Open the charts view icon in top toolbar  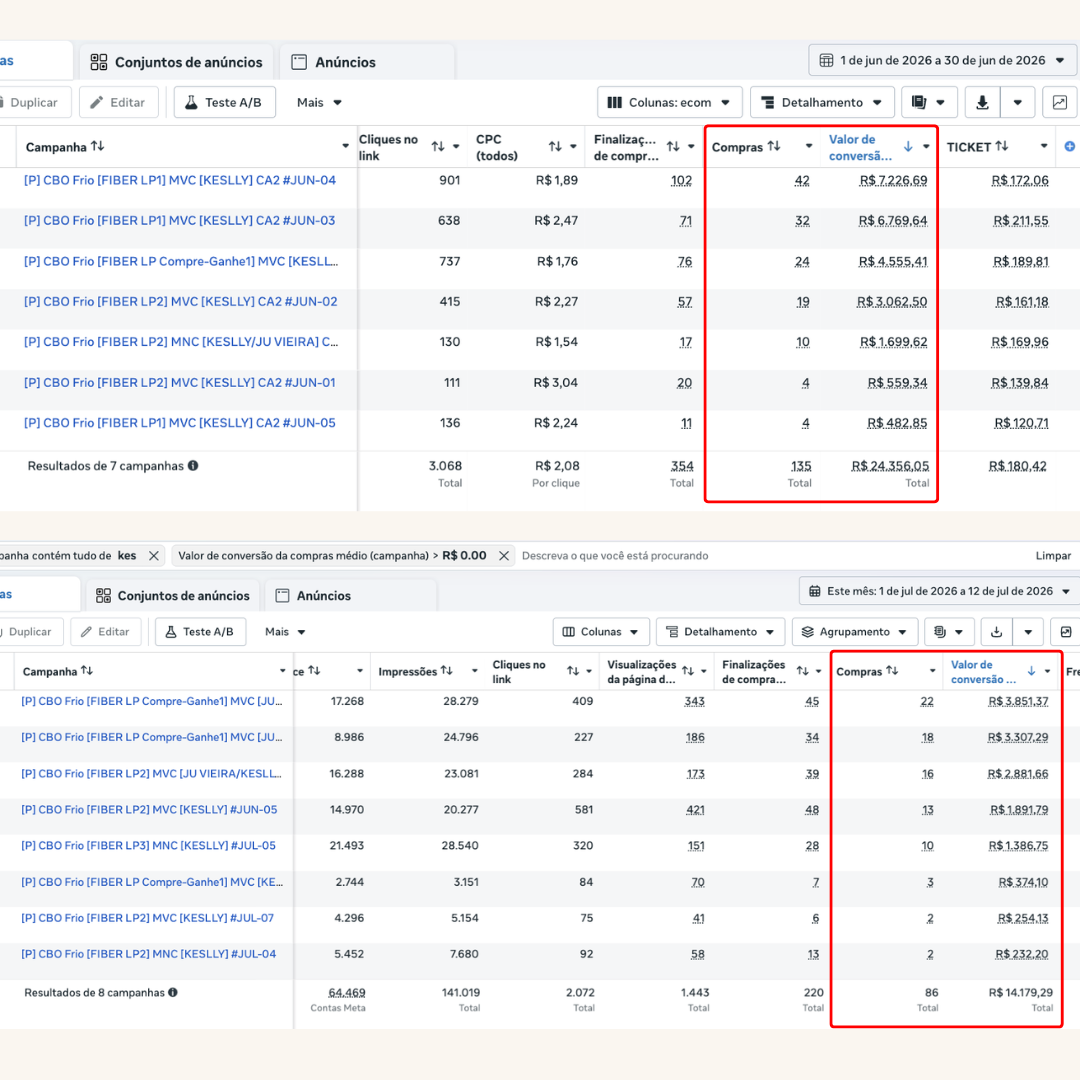click(x=1059, y=103)
